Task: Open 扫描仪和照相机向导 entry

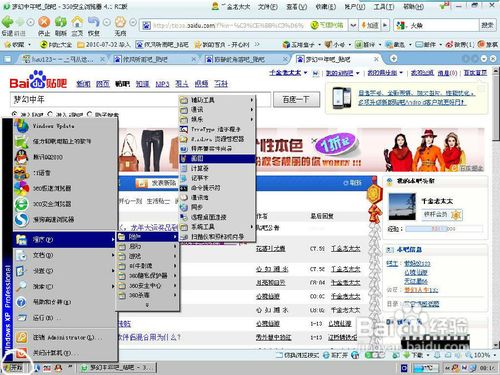Action: [x=217, y=237]
